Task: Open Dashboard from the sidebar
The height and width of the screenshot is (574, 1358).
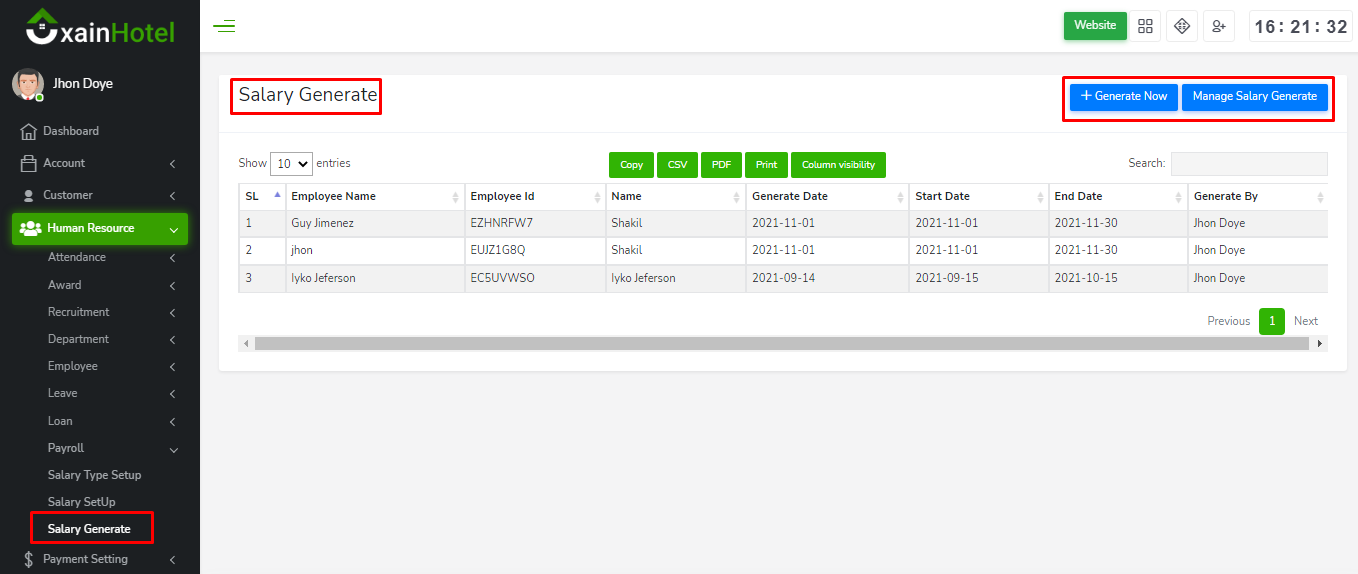Action: click(x=70, y=131)
